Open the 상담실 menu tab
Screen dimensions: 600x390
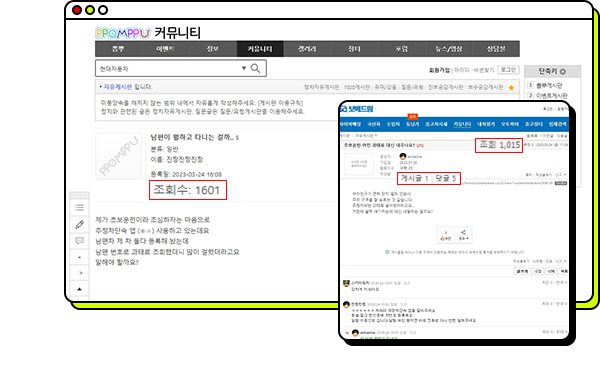coord(496,49)
